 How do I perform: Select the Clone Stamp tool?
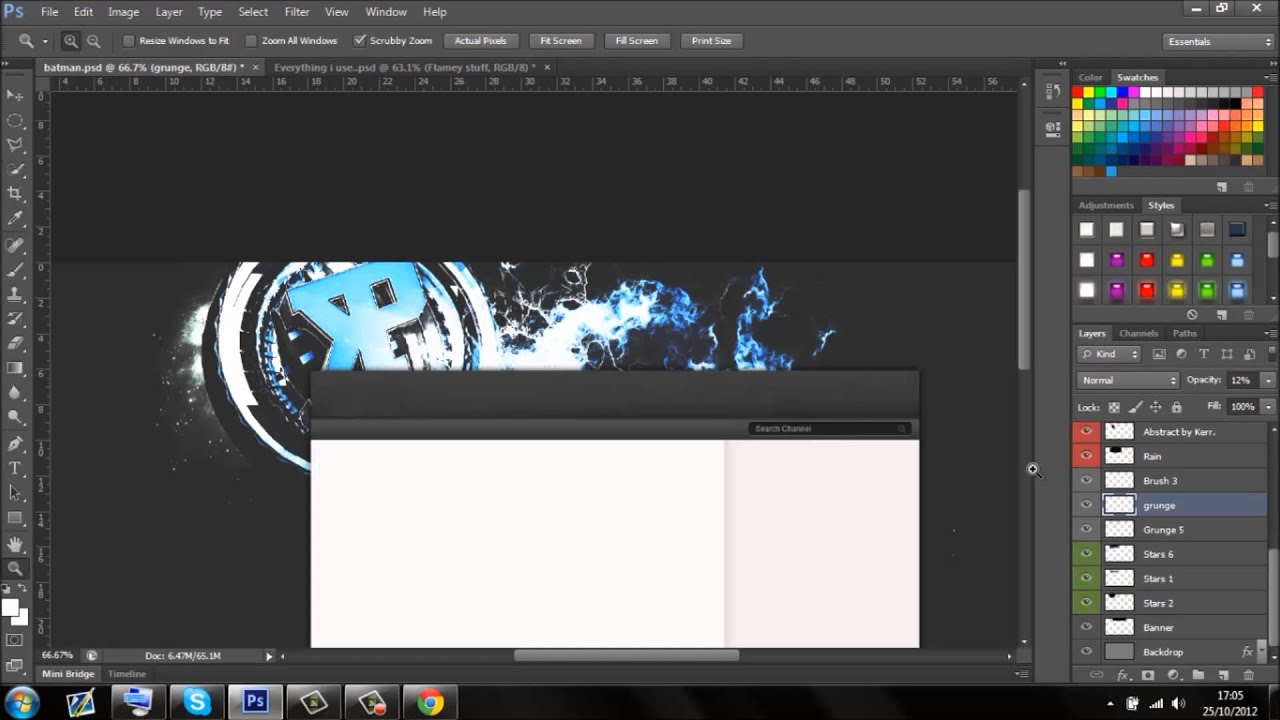(15, 294)
